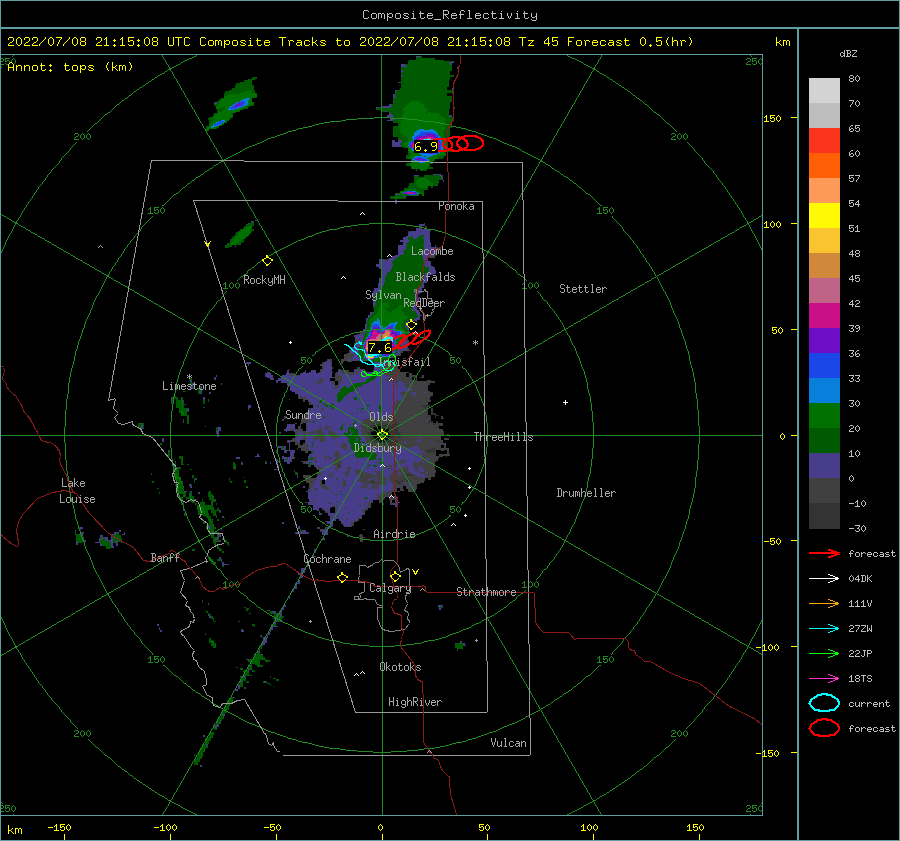Viewport: 900px width, 841px height.
Task: Click the 6.9 storm top label north of Ponoka
Action: 426,146
